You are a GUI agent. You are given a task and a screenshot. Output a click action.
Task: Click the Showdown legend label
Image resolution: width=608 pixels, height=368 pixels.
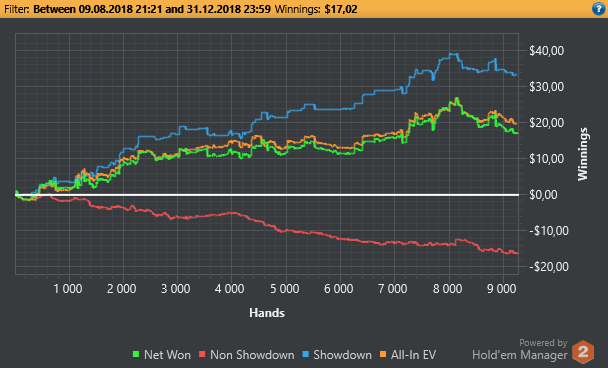click(x=342, y=354)
